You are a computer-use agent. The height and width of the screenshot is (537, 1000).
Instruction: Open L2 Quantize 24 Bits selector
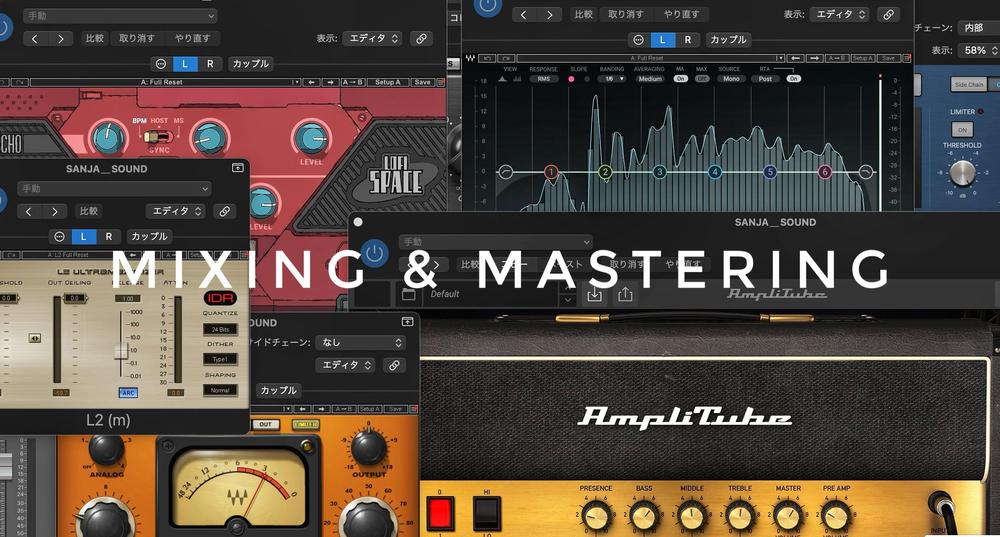click(220, 330)
